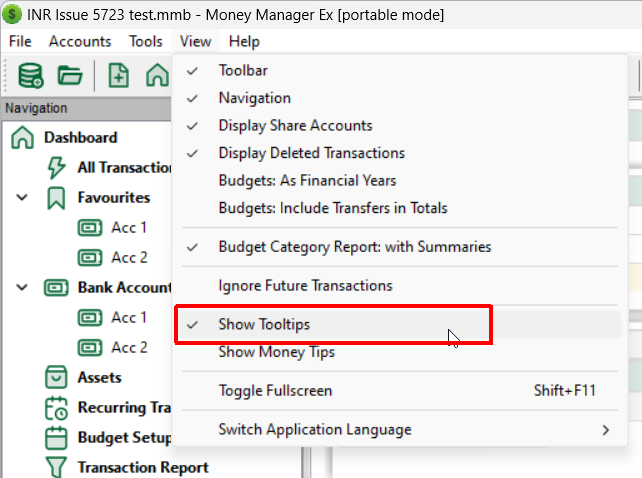Click the Navigation panel header
The height and width of the screenshot is (478, 642).
86,109
